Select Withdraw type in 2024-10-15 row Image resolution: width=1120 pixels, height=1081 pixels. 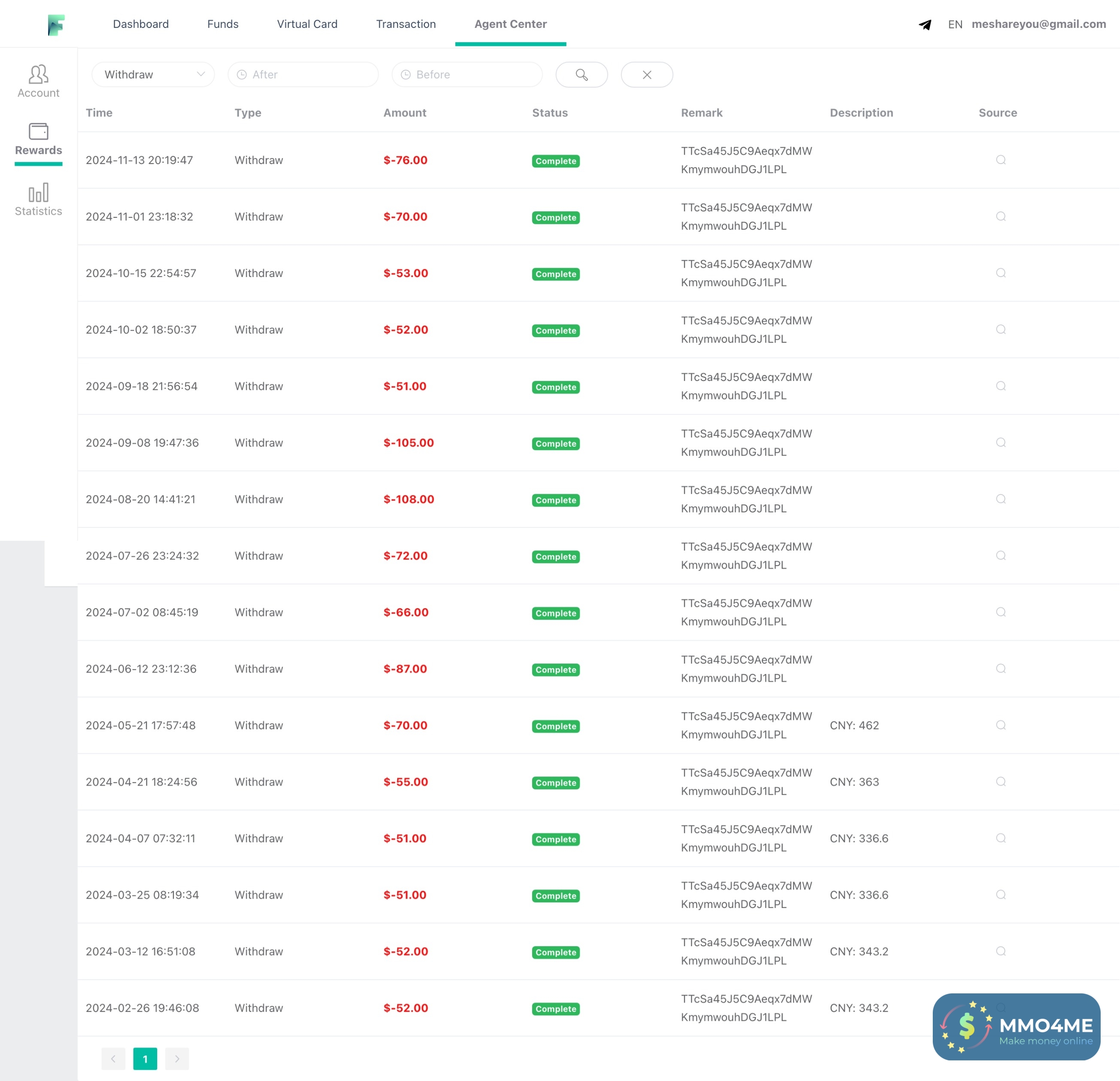click(x=259, y=274)
